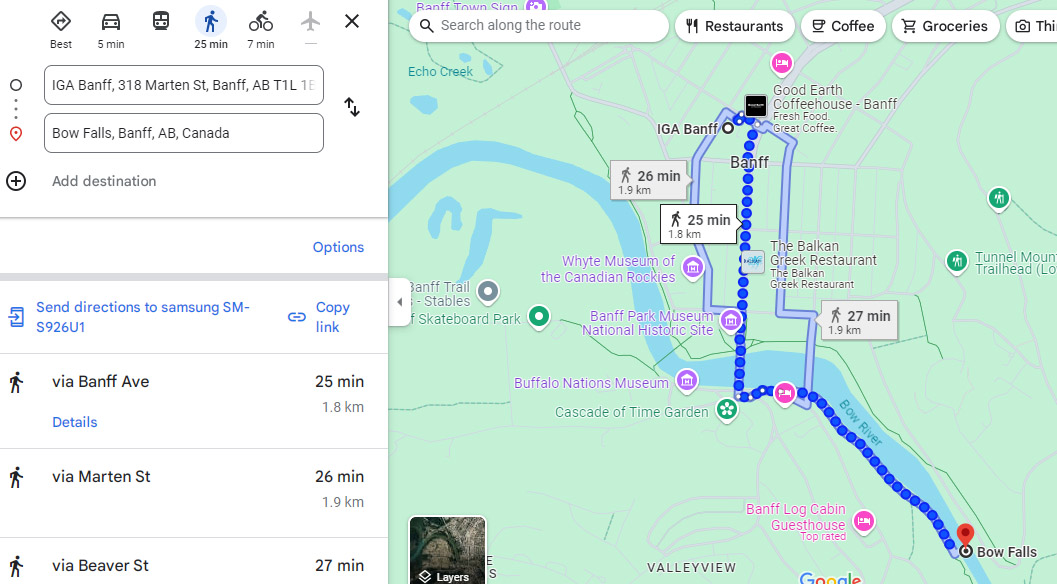Open the Skateboard Park green pin
The image size is (1057, 584).
click(539, 316)
